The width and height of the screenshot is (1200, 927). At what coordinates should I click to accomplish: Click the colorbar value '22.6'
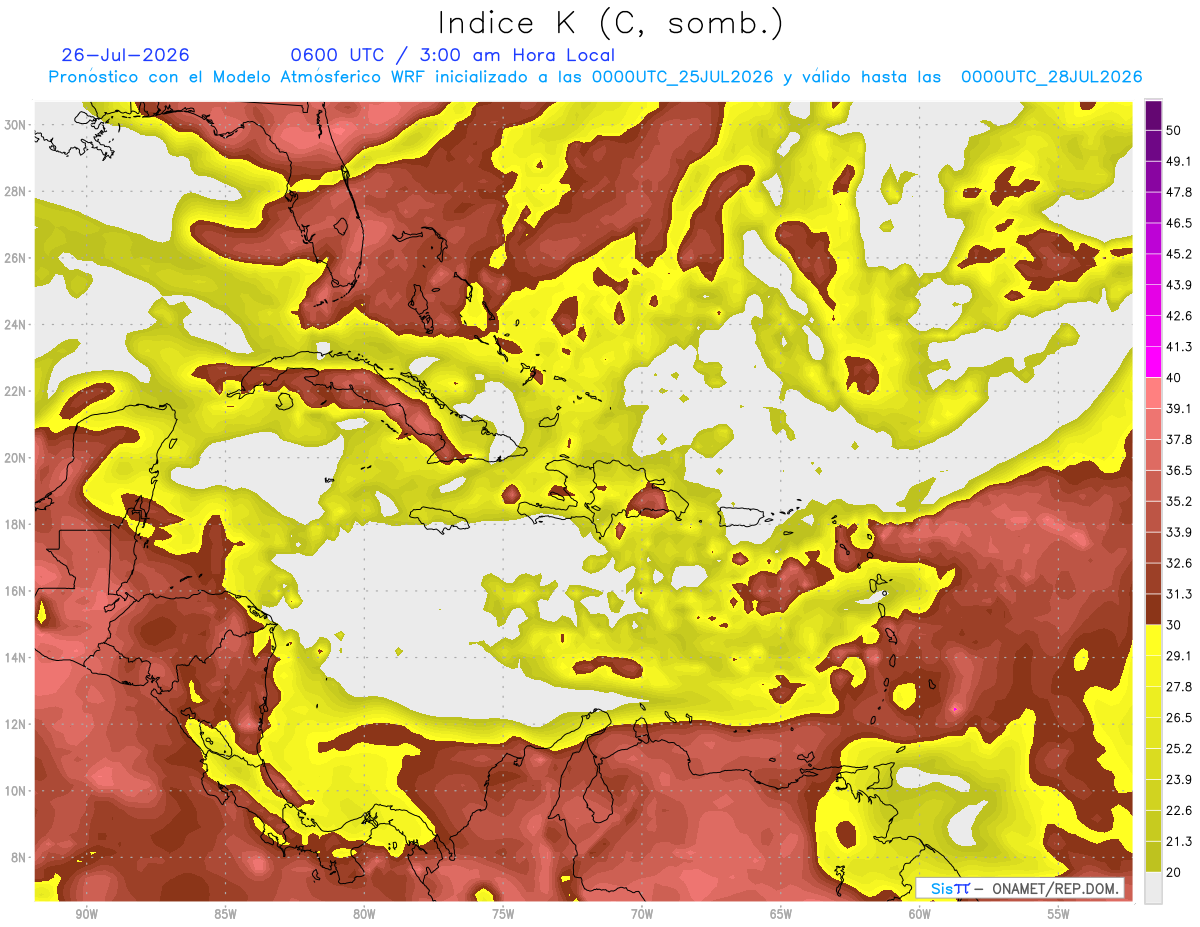1179,811
